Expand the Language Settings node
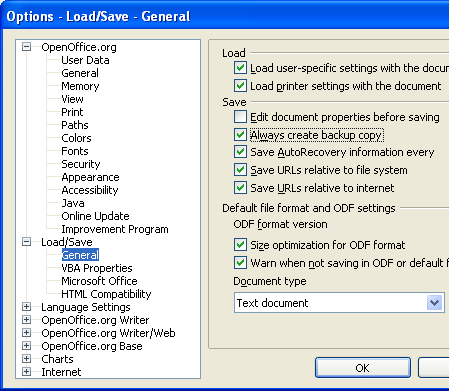 pos(26,307)
